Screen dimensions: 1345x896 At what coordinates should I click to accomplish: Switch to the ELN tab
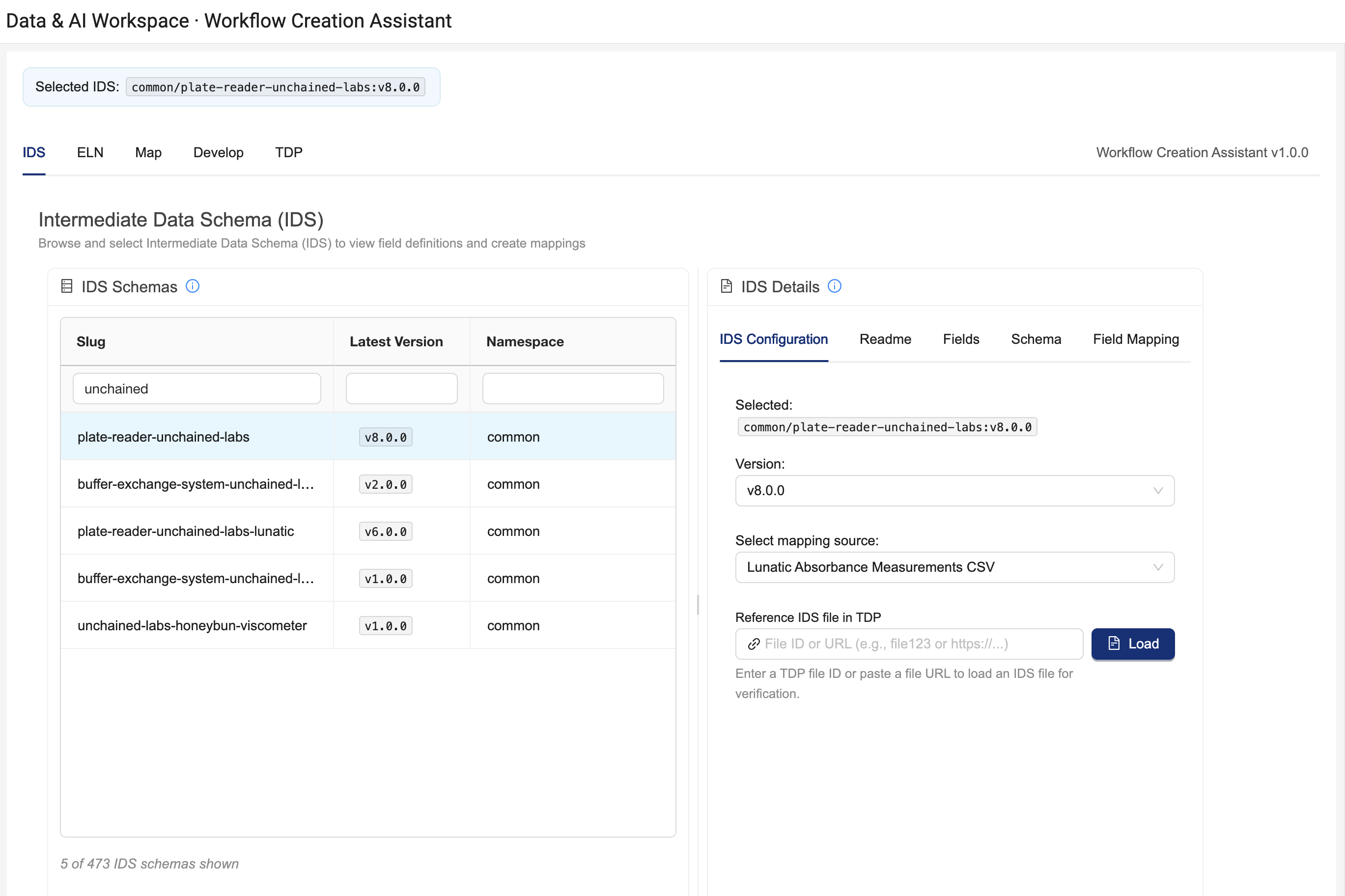click(x=90, y=153)
